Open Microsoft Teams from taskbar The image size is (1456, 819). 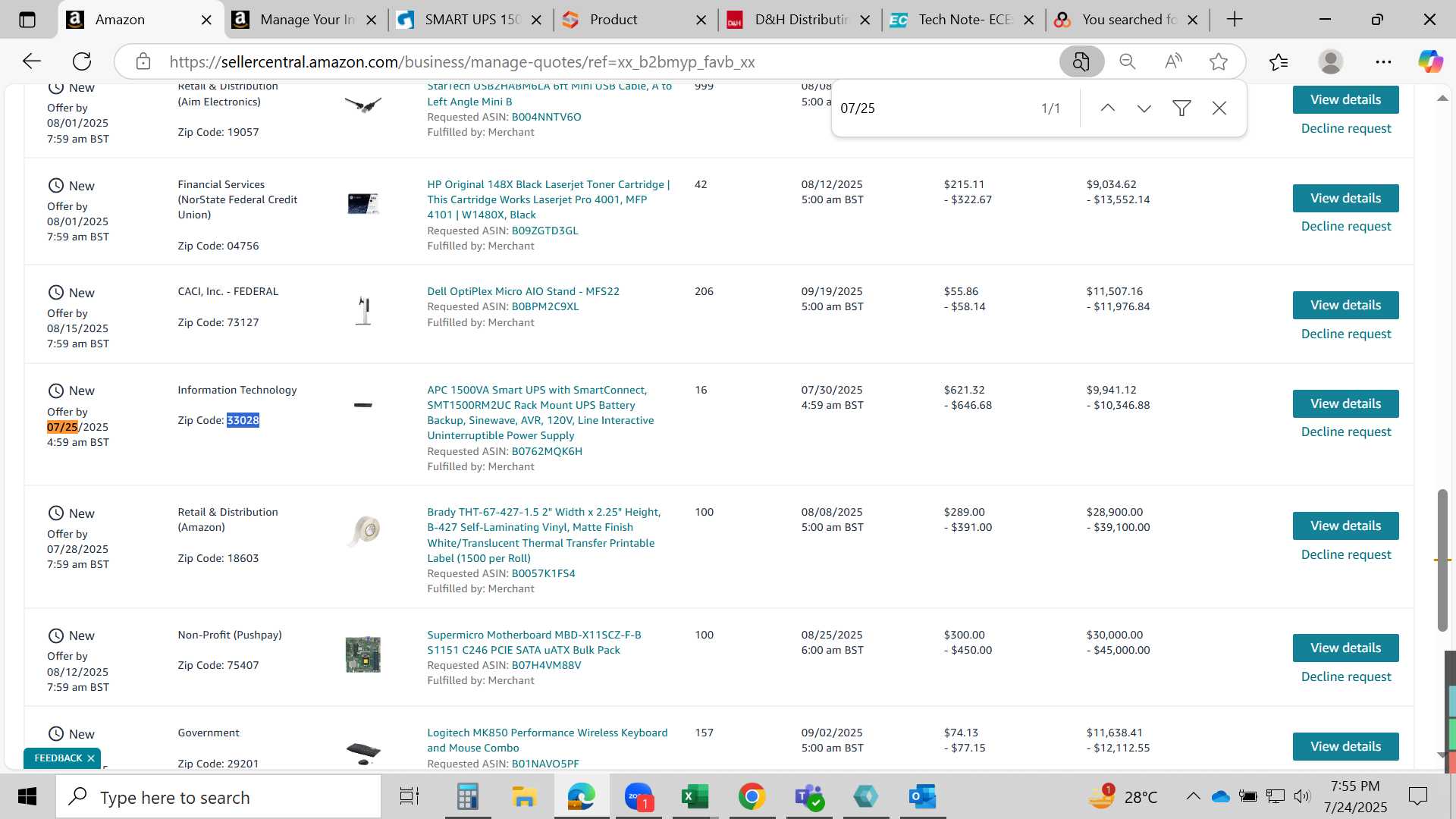tap(808, 797)
